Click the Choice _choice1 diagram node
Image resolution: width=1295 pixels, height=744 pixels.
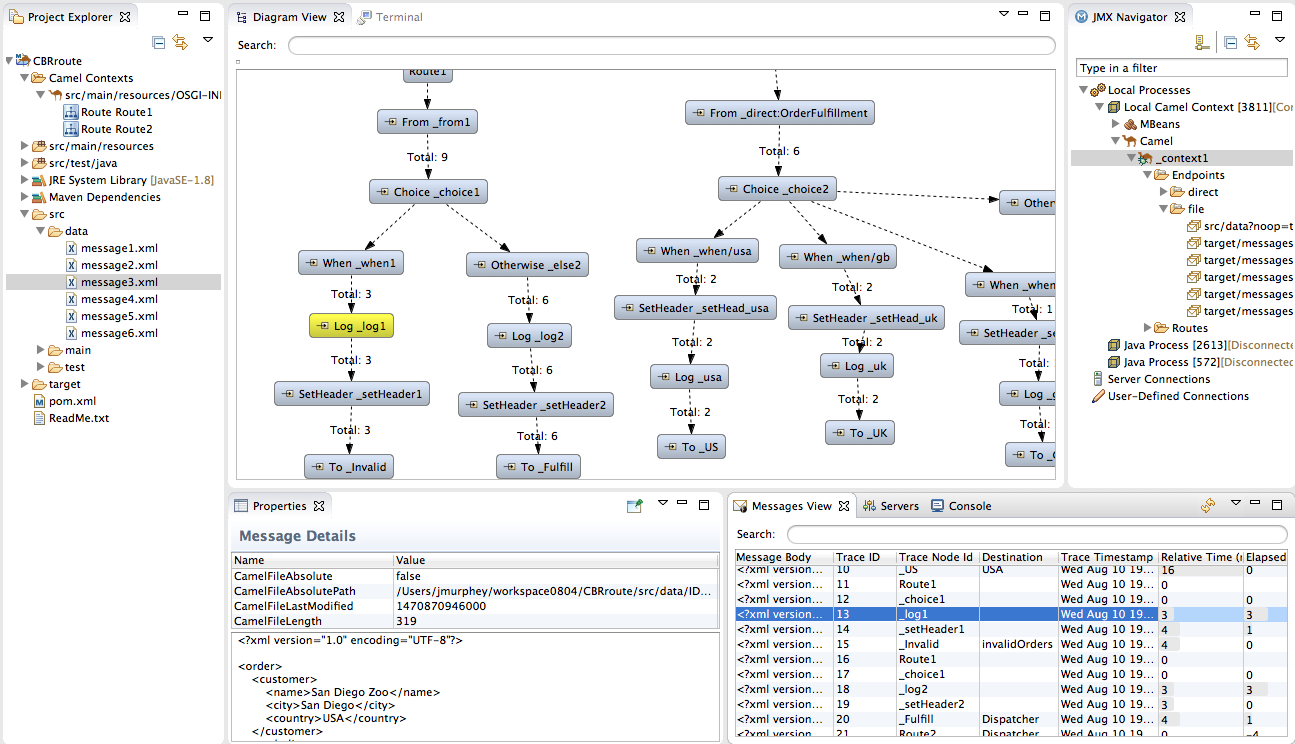click(429, 192)
